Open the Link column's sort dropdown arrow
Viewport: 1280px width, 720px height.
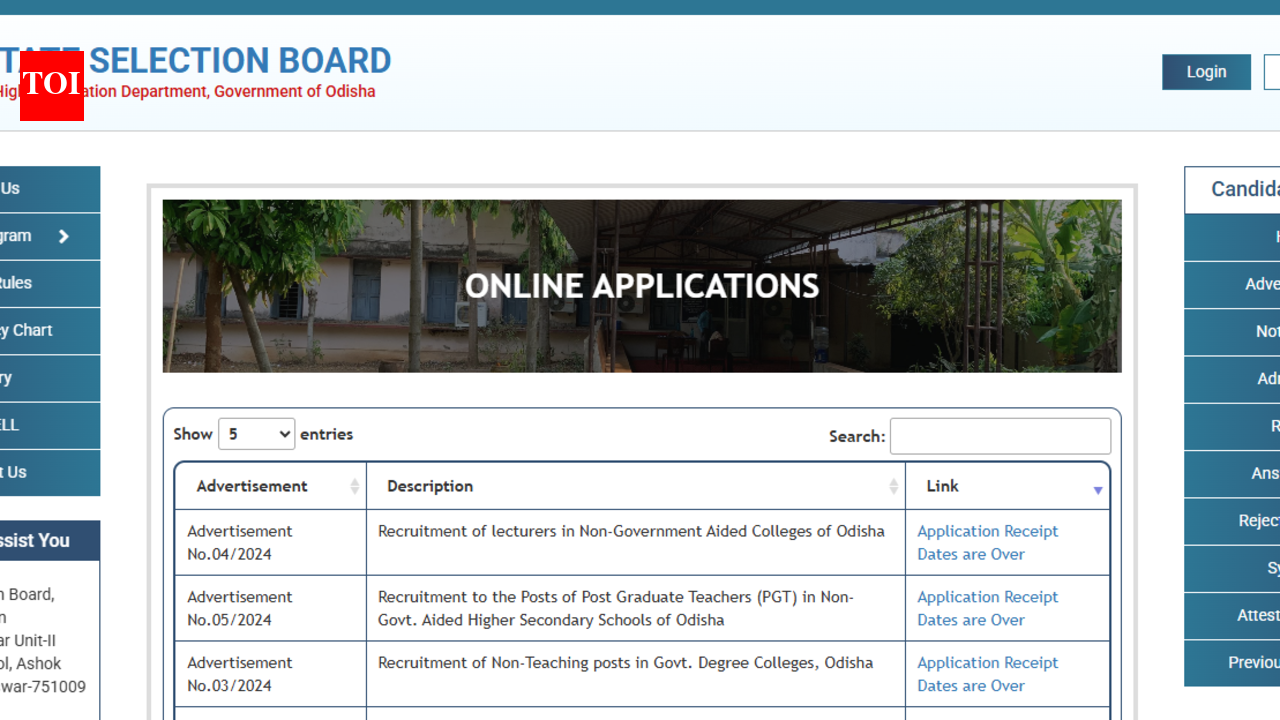1098,488
